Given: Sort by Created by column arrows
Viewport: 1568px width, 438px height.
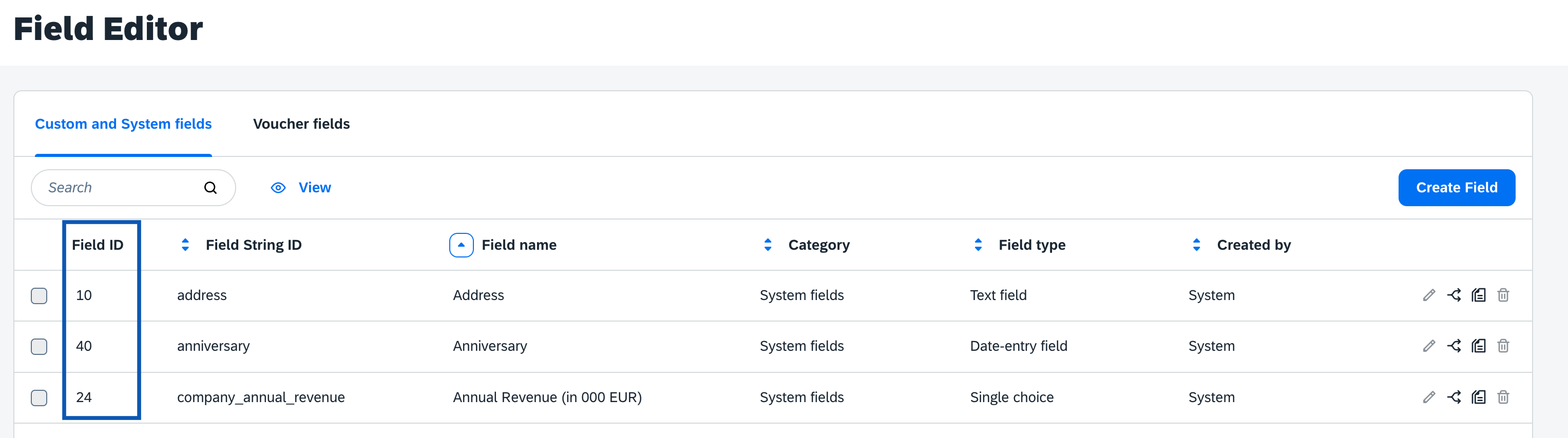Looking at the screenshot, I should 1196,245.
